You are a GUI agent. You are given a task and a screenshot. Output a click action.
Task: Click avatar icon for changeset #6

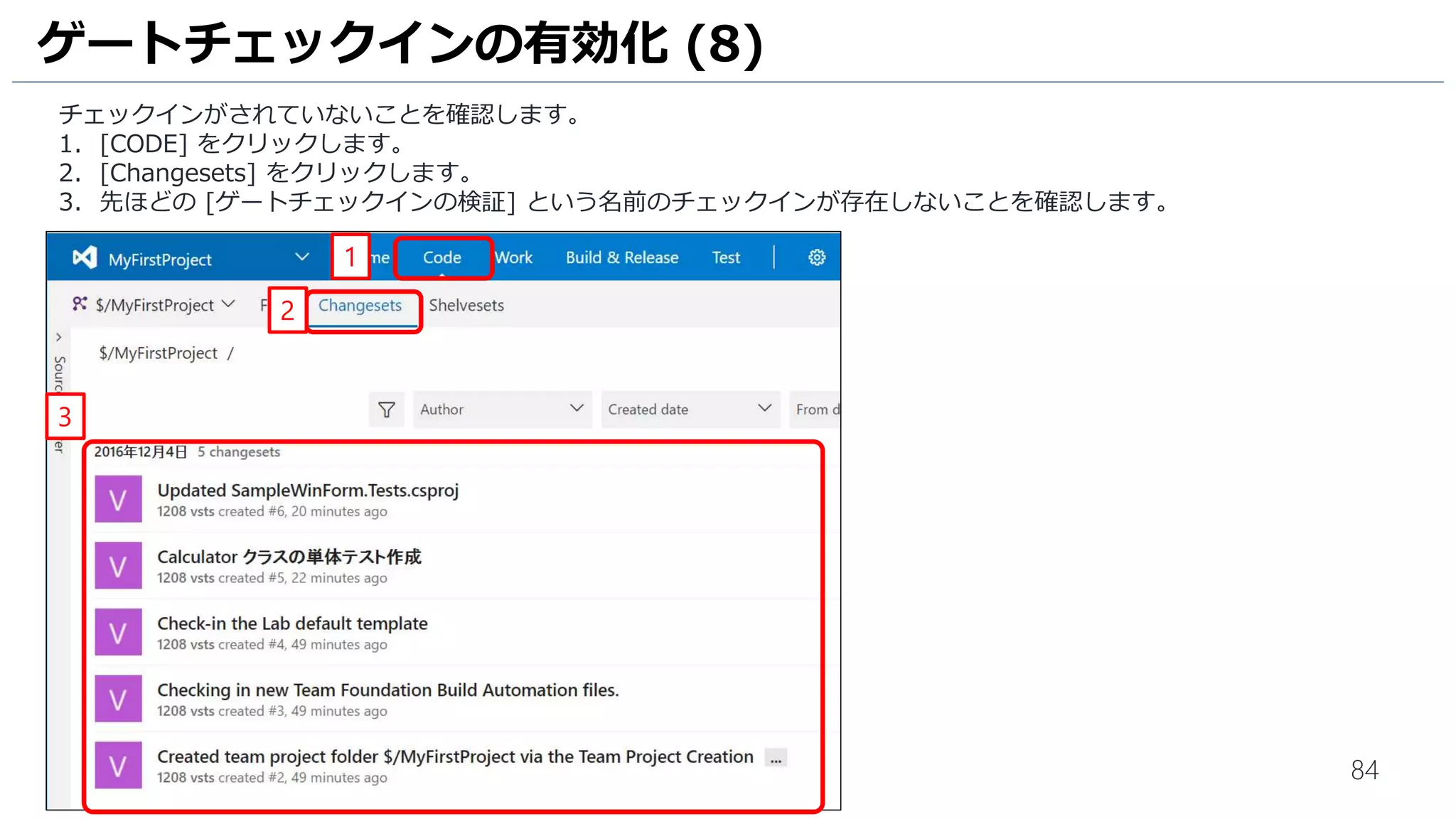pos(119,499)
